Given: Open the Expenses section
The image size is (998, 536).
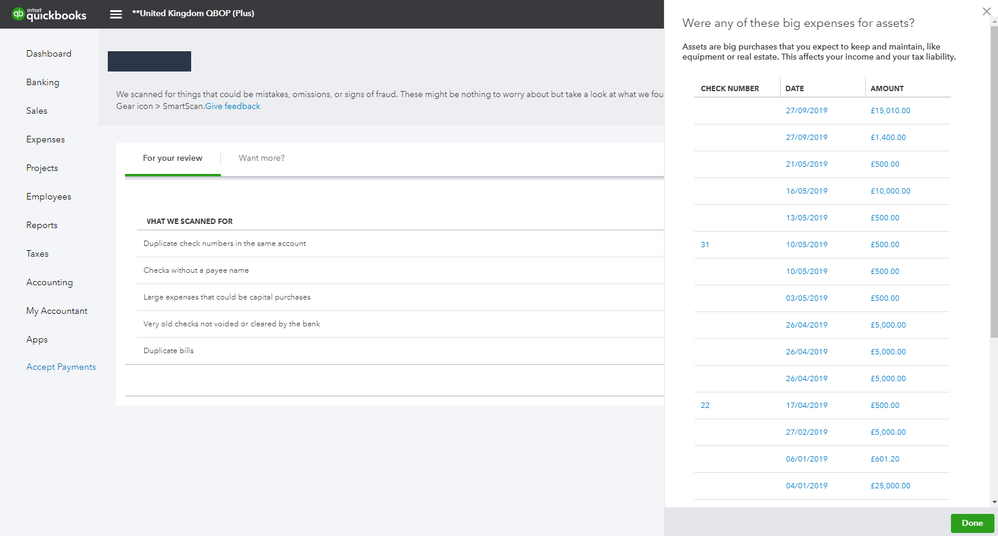Looking at the screenshot, I should 45,139.
